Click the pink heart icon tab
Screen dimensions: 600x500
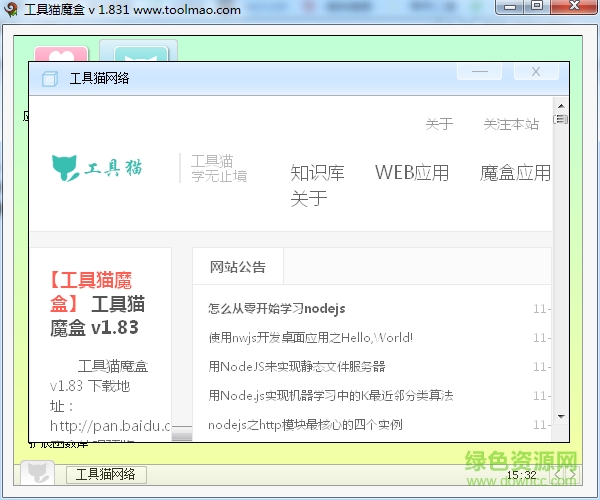pyautogui.click(x=61, y=54)
